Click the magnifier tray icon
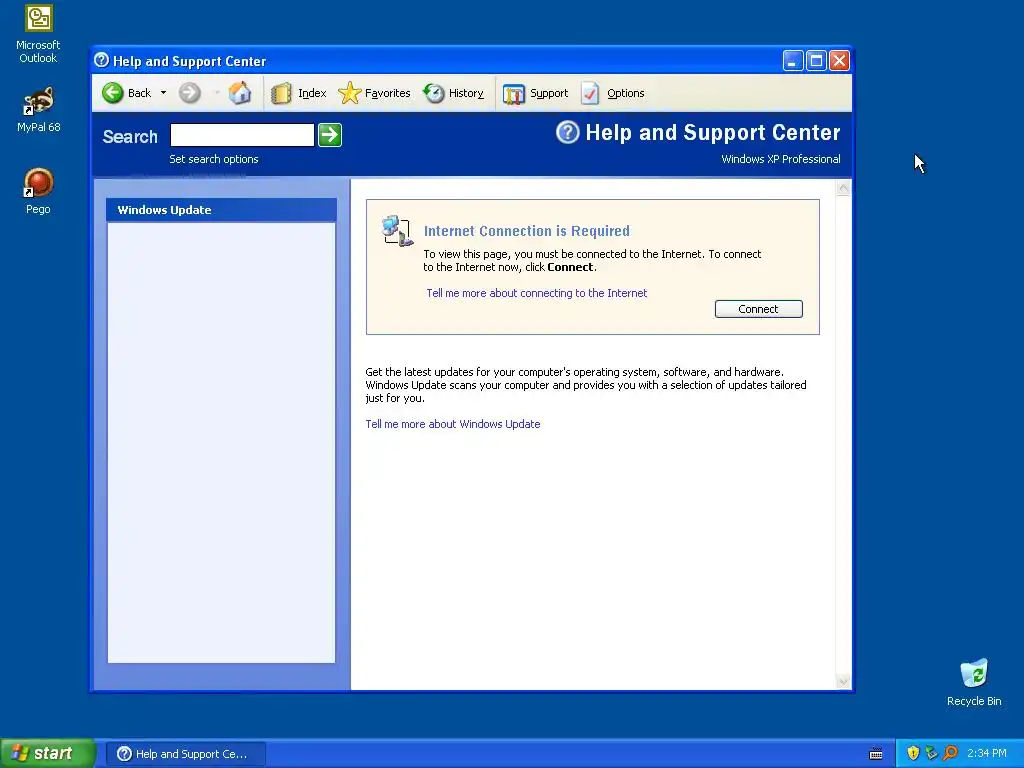This screenshot has width=1024, height=768. point(950,753)
